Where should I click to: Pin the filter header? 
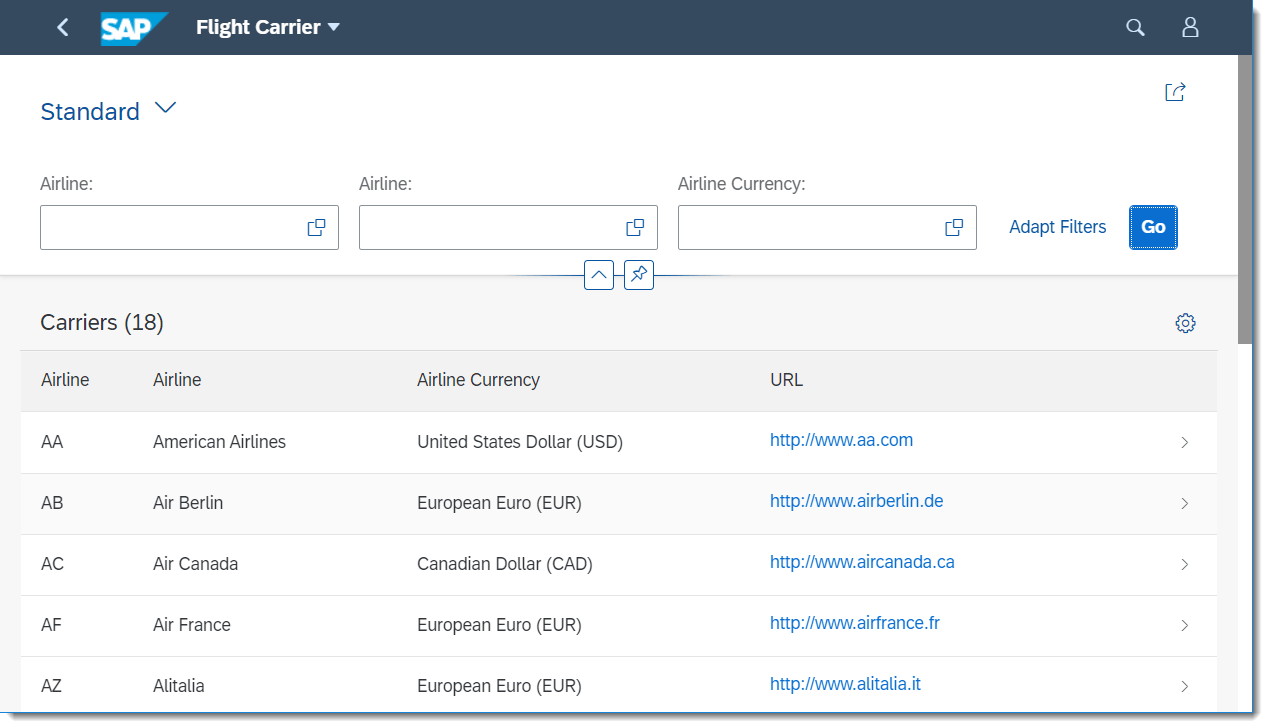639,274
